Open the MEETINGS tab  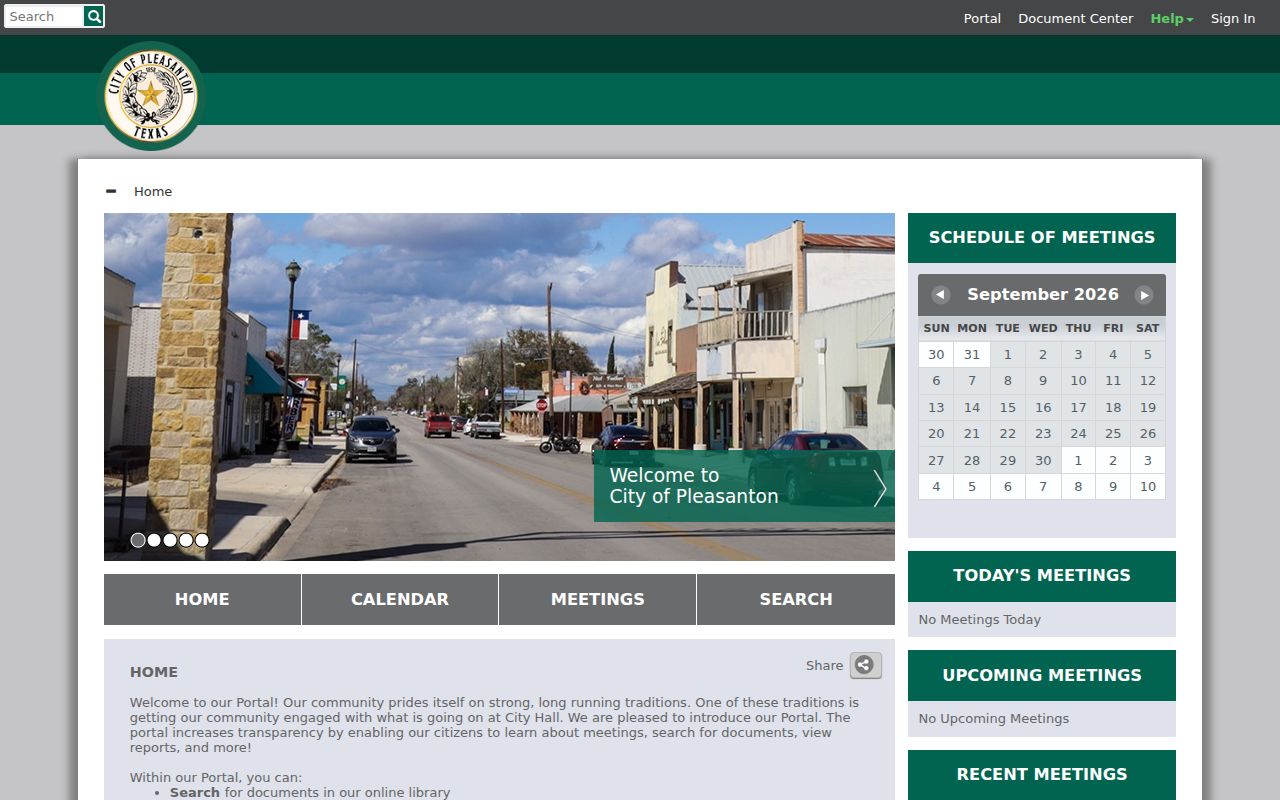(598, 599)
